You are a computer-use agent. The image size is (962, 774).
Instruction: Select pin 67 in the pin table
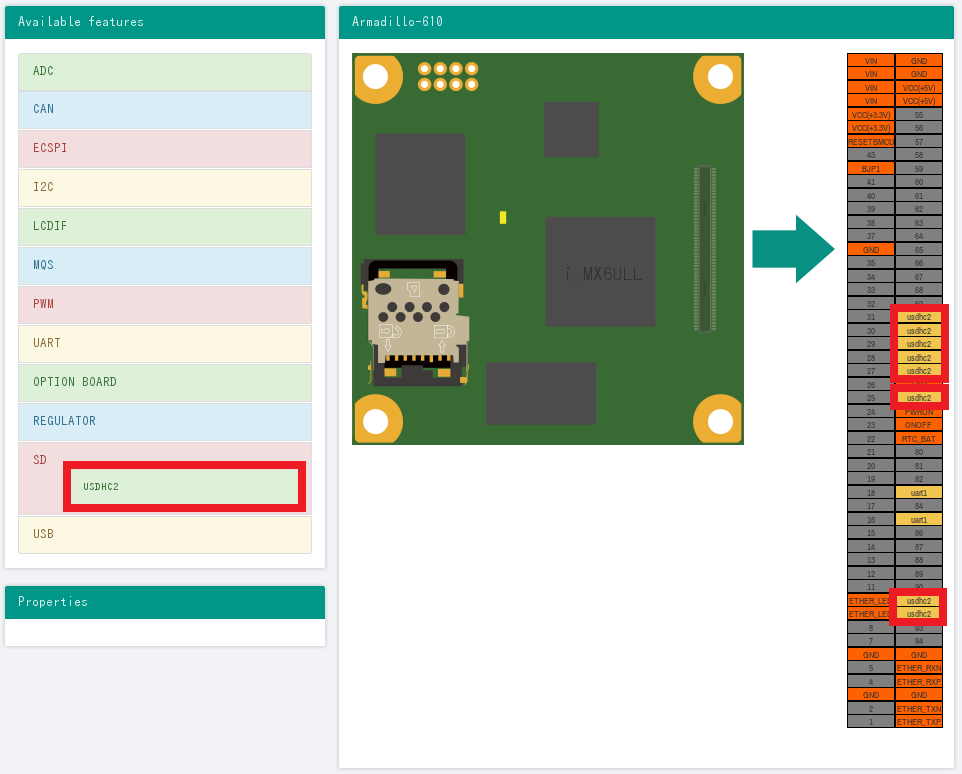click(918, 277)
